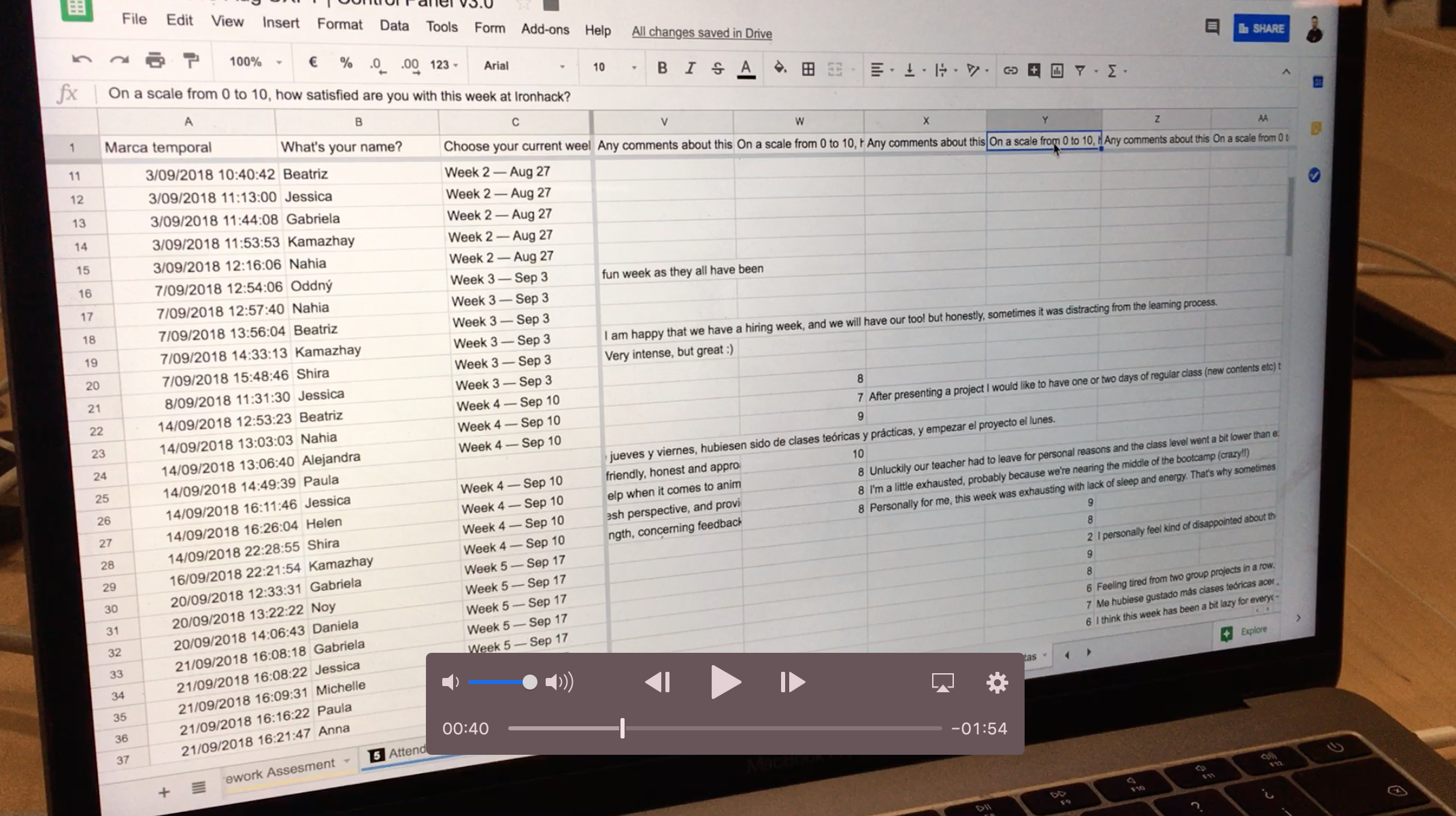Screen dimensions: 1456x816
Task: Mute with the low-volume speaker icon
Action: 450,682
